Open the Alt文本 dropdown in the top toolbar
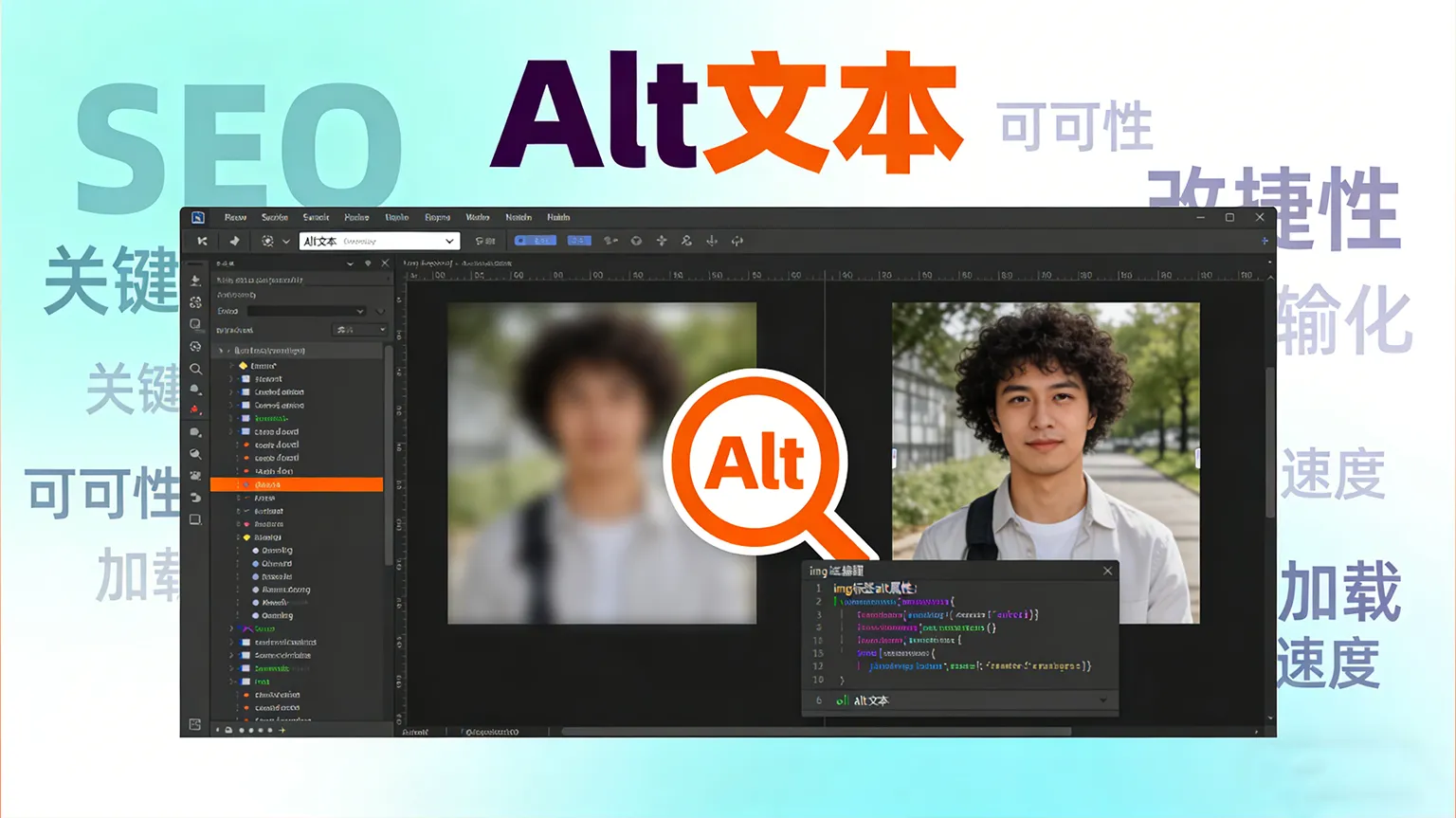Viewport: 1456px width, 818px height. (x=449, y=241)
